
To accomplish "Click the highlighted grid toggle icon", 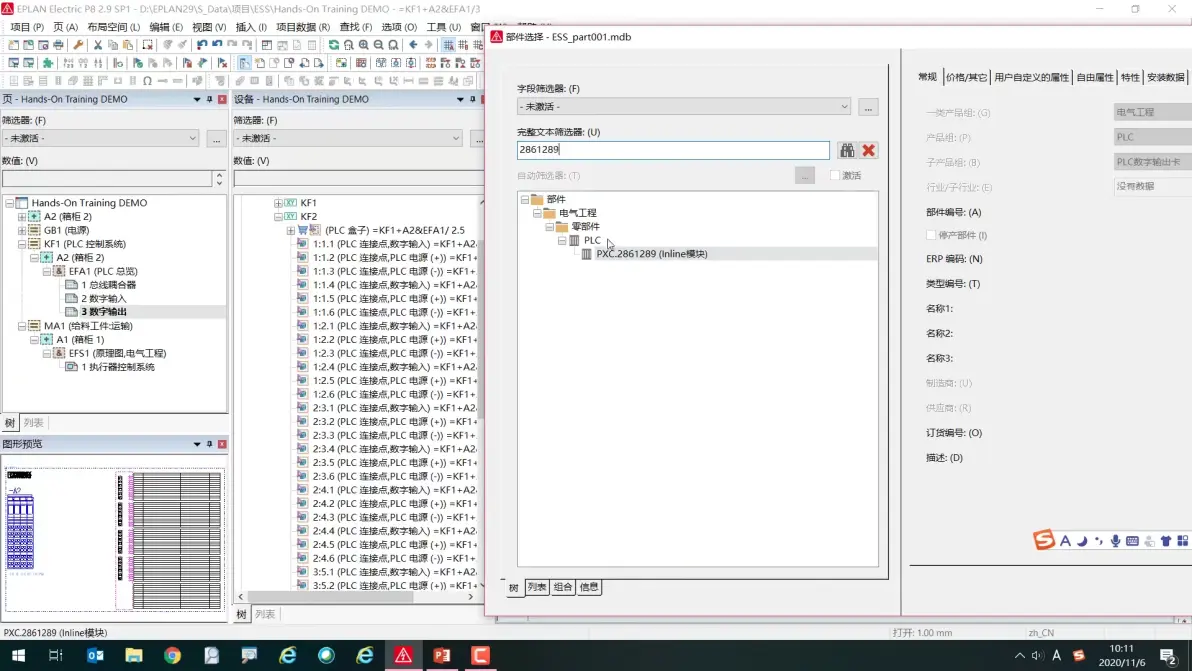I will 449,45.
